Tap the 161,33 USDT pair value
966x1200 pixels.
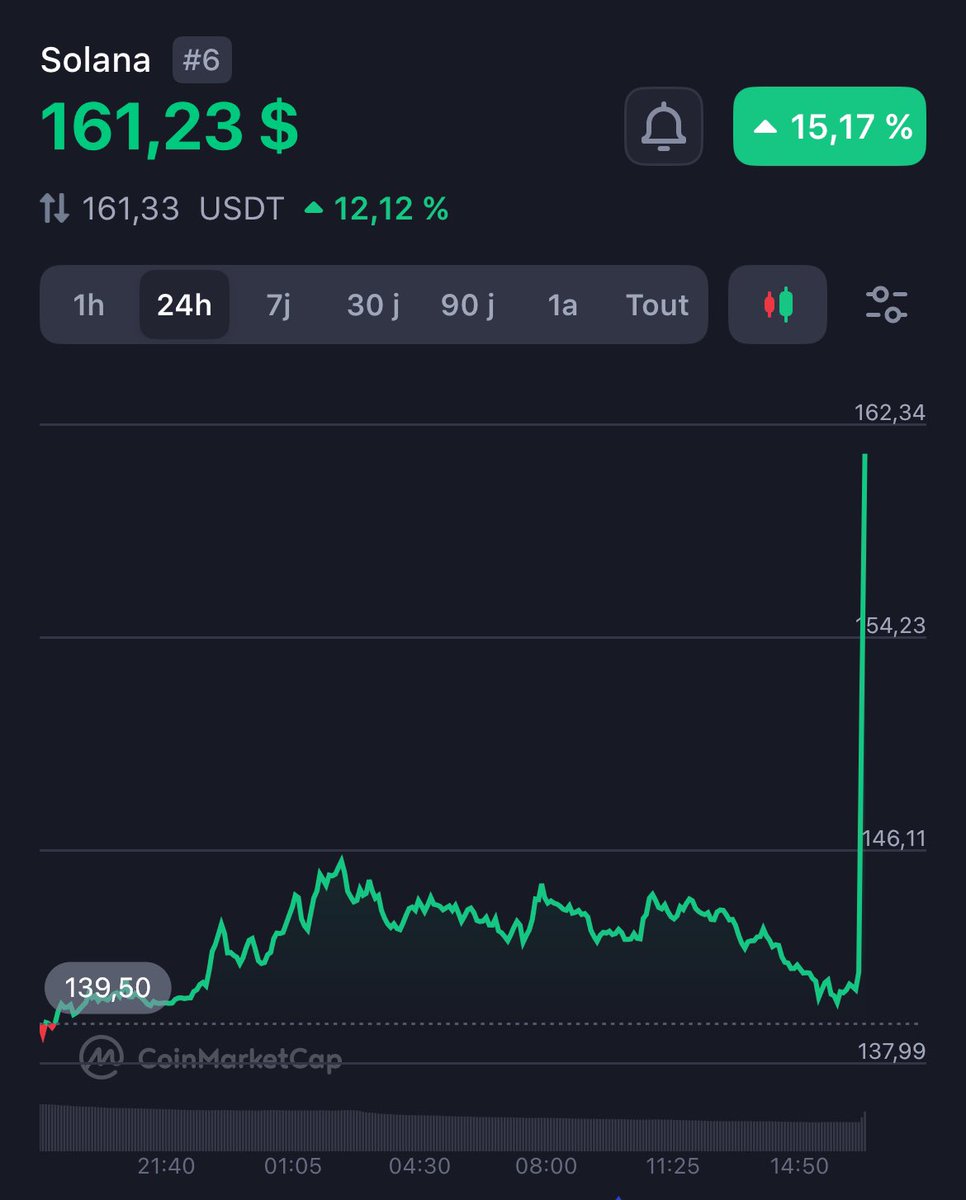(183, 209)
